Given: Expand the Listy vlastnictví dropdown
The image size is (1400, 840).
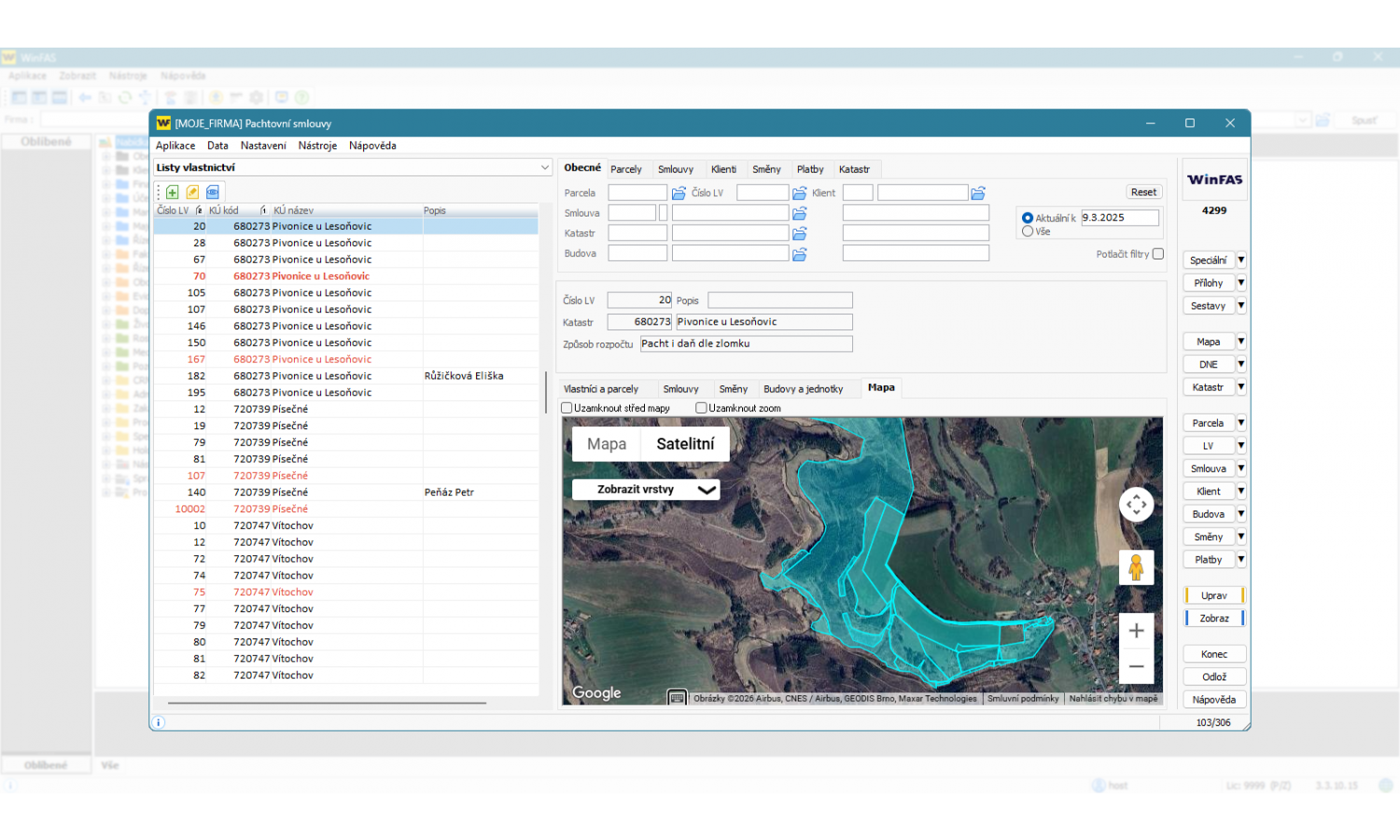Looking at the screenshot, I should 544,168.
